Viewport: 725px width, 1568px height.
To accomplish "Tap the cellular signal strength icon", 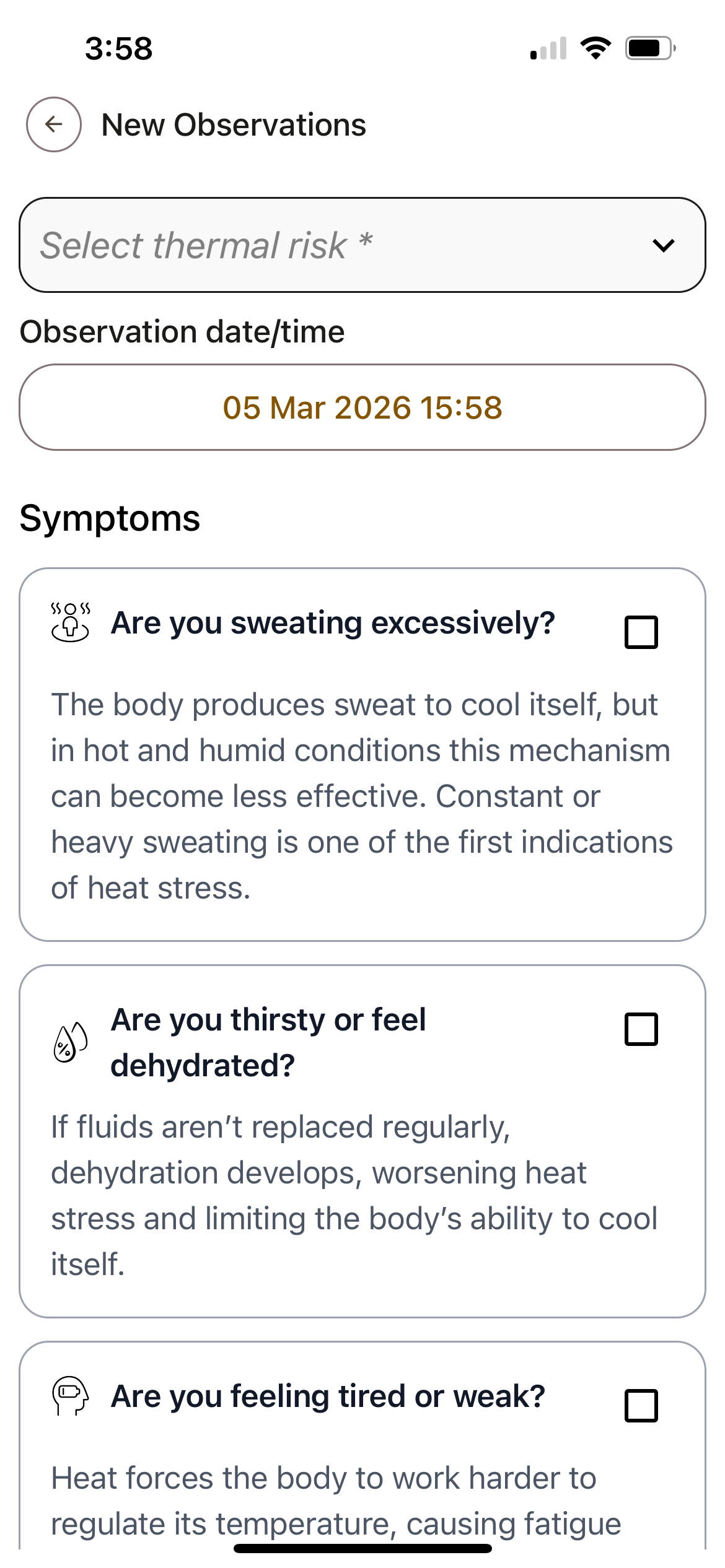I will coord(549,48).
